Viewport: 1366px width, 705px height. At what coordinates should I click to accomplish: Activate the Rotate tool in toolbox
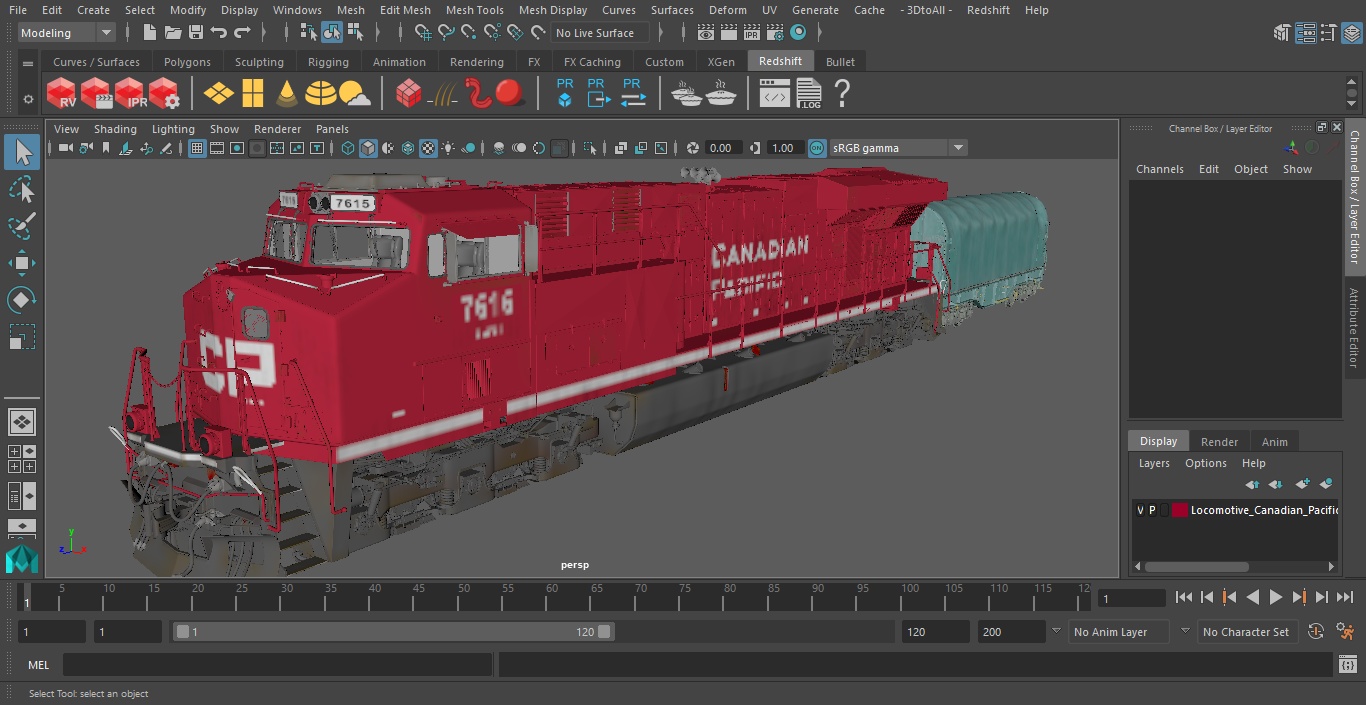pyautogui.click(x=22, y=300)
